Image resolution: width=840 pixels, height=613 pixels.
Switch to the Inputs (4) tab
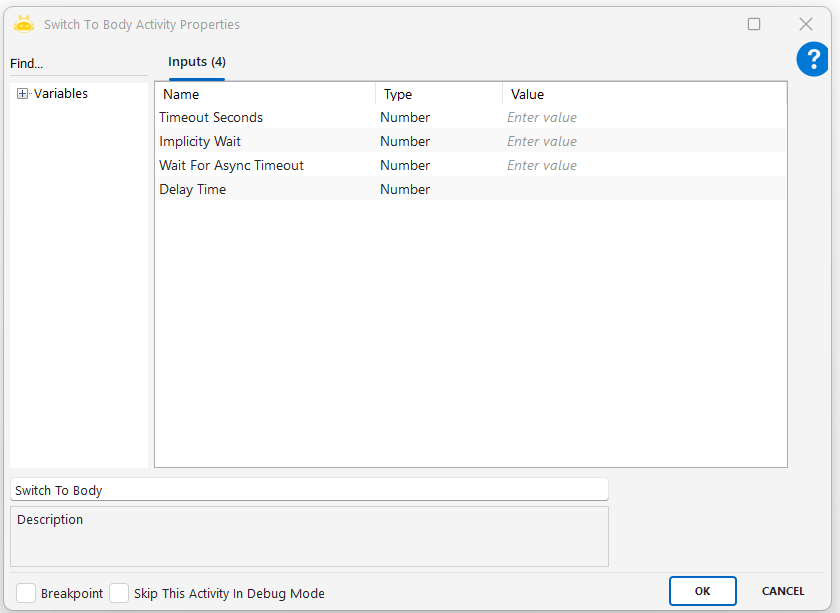[196, 62]
